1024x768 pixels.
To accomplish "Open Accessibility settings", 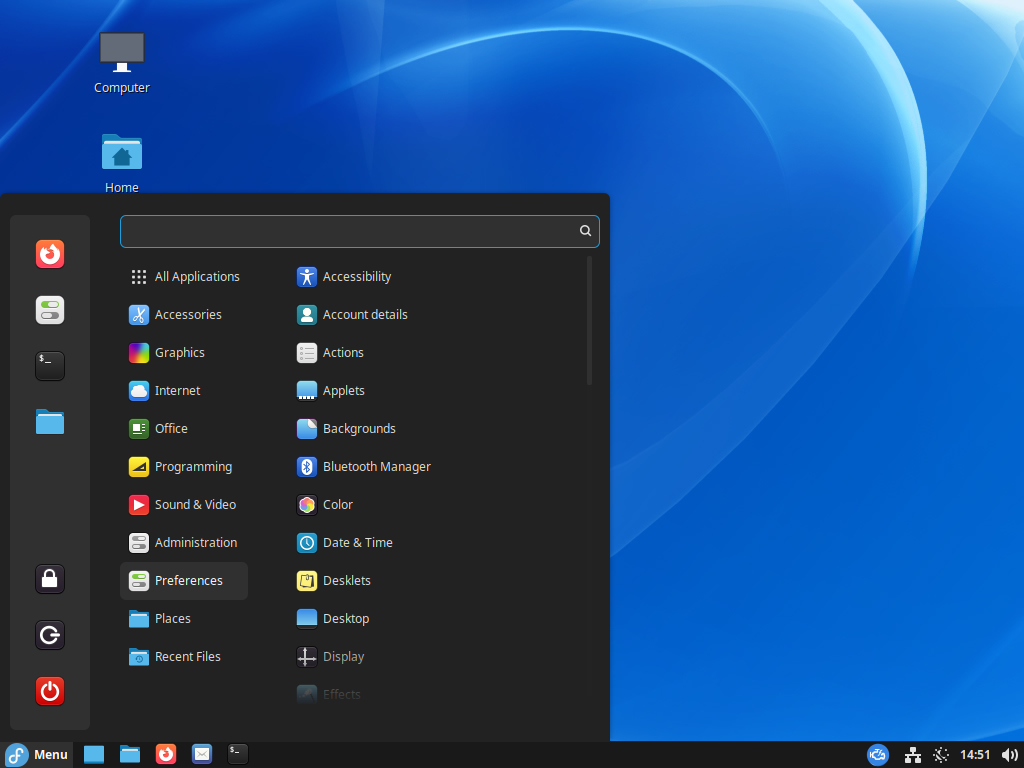I will click(x=355, y=276).
